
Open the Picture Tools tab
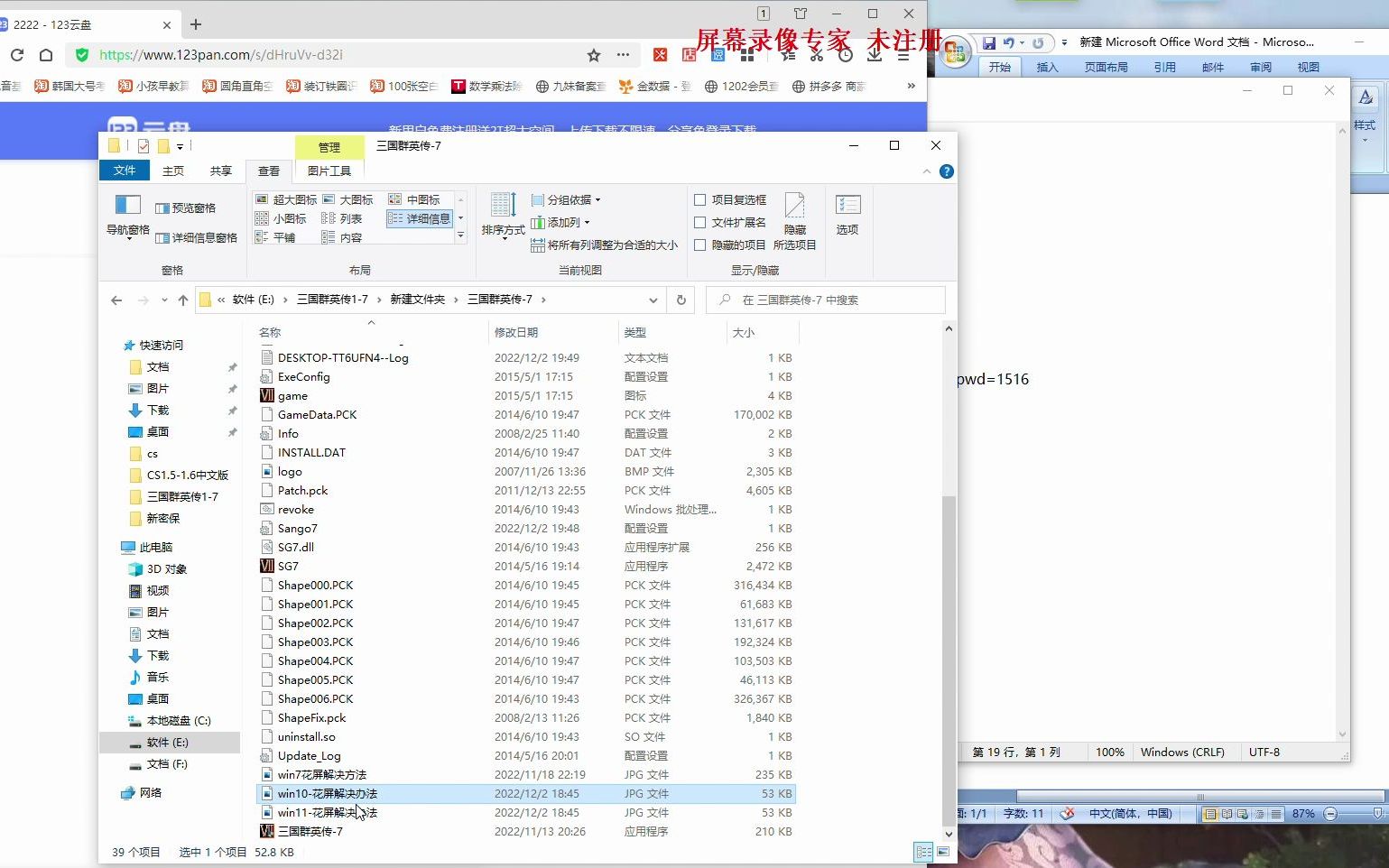329,171
